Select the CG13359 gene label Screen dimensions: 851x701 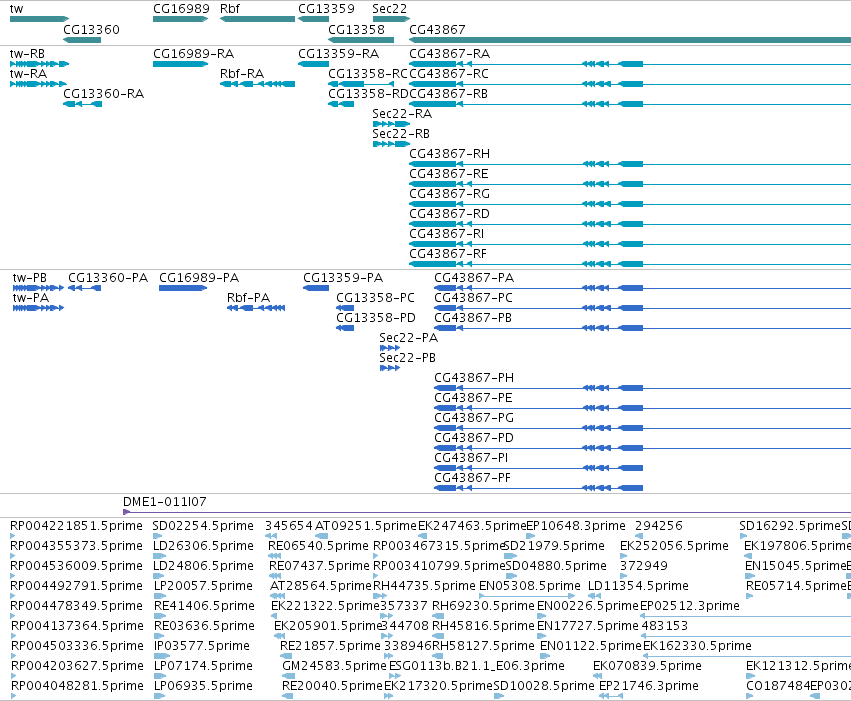click(326, 9)
